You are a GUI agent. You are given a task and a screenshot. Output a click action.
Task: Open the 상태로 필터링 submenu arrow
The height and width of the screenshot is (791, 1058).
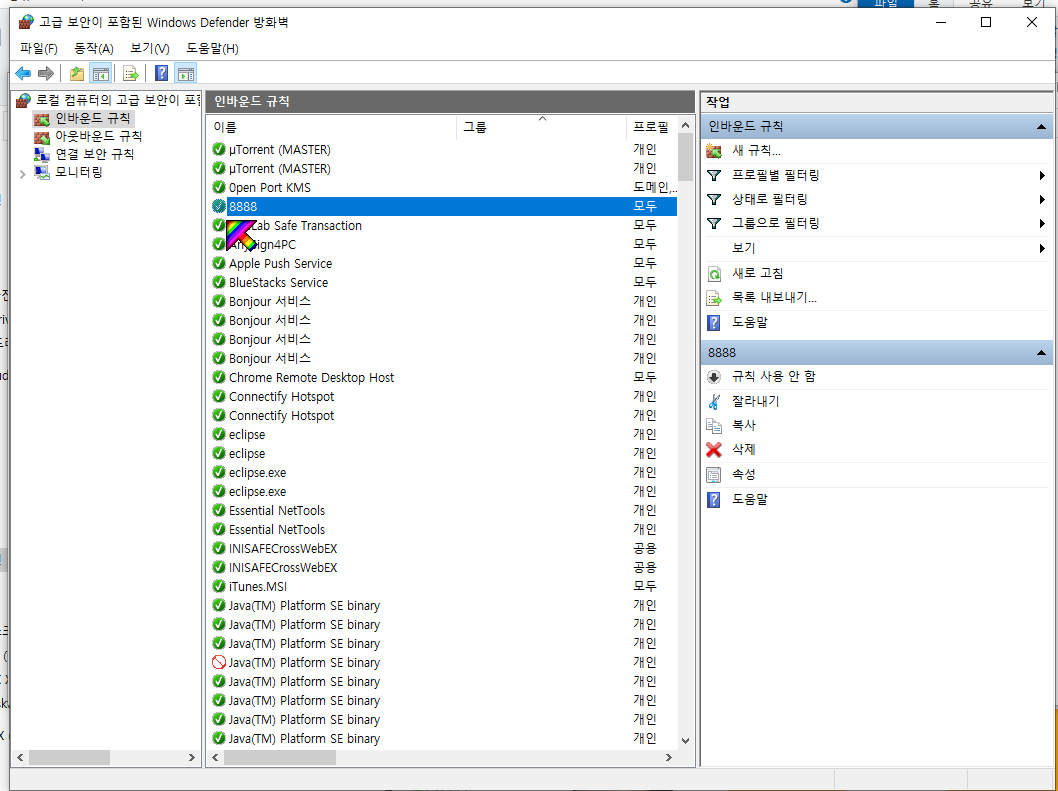click(1042, 200)
